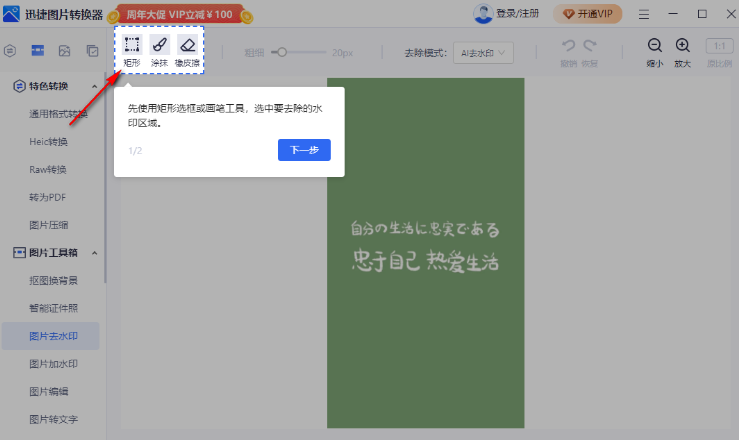Click 登录/注册 to sign in
The image size is (739, 440).
coord(517,14)
